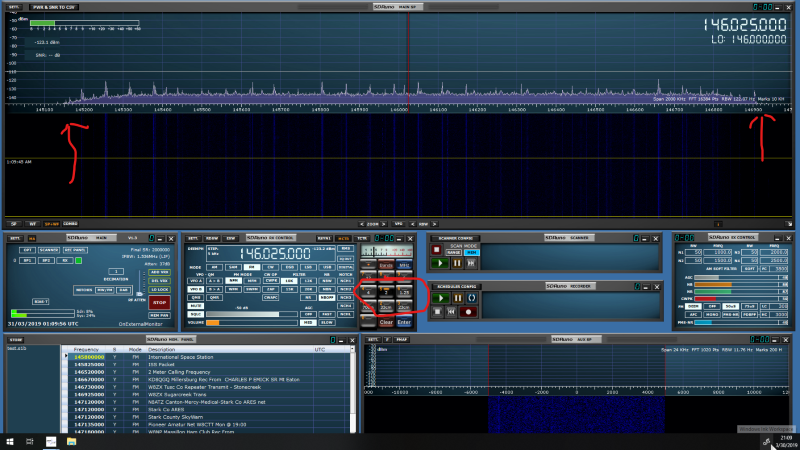This screenshot has width=800, height=450.
Task: Stop playback in the Recorder panel
Action: tap(437, 311)
